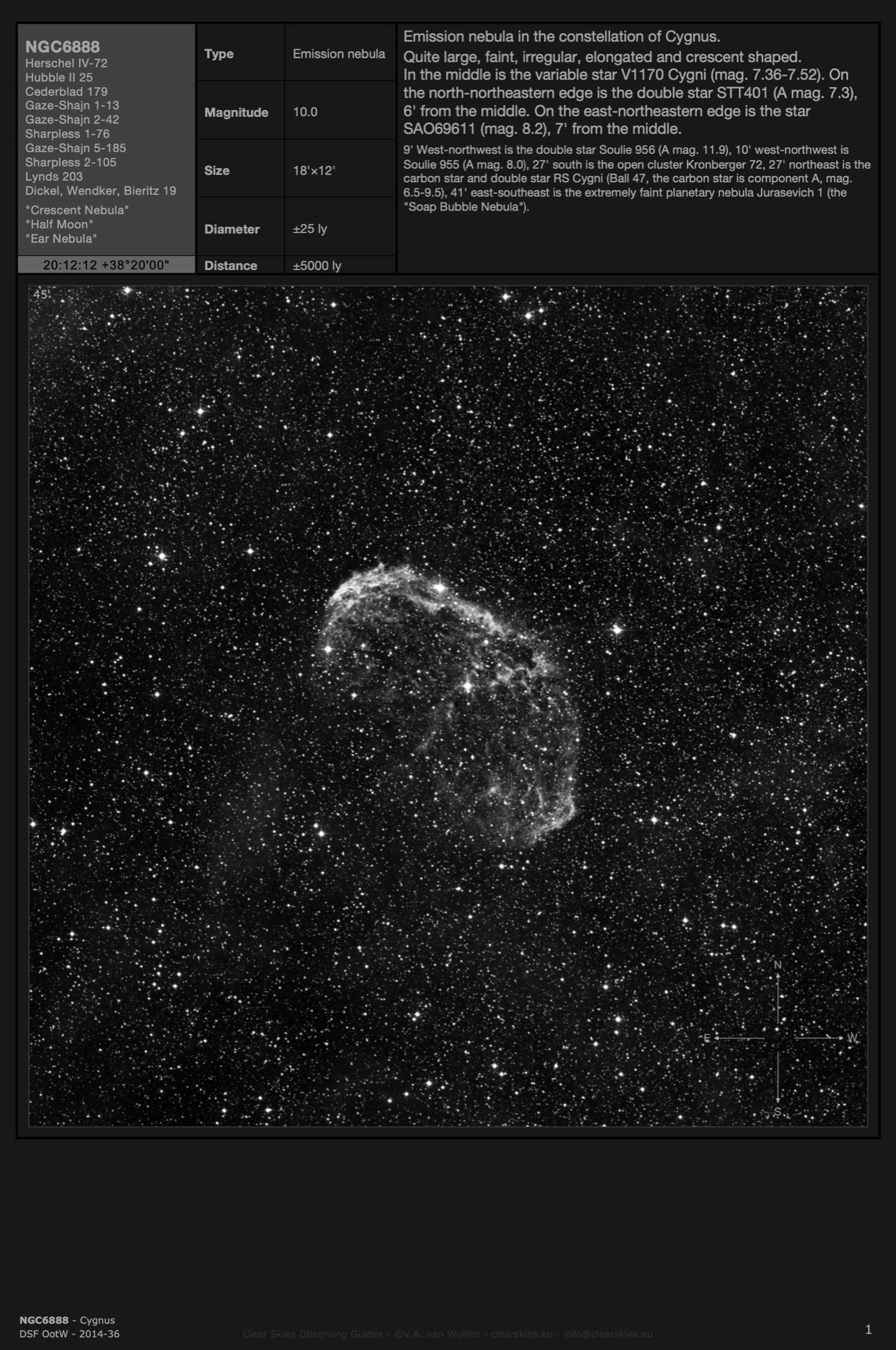The width and height of the screenshot is (896, 1350).
Task: Click the Type row label
Action: [219, 54]
